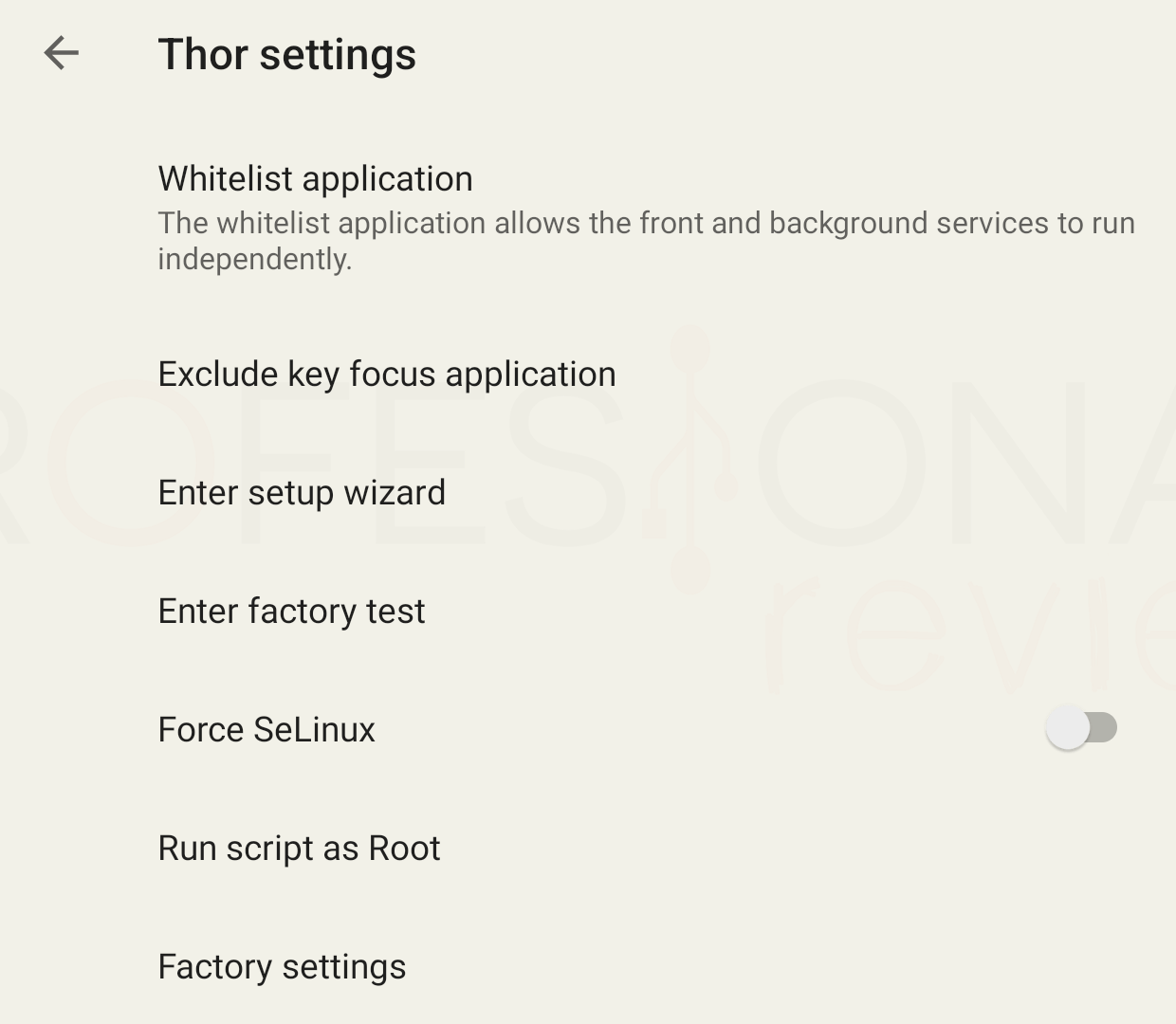Open the Whitelist application setting

[588, 217]
